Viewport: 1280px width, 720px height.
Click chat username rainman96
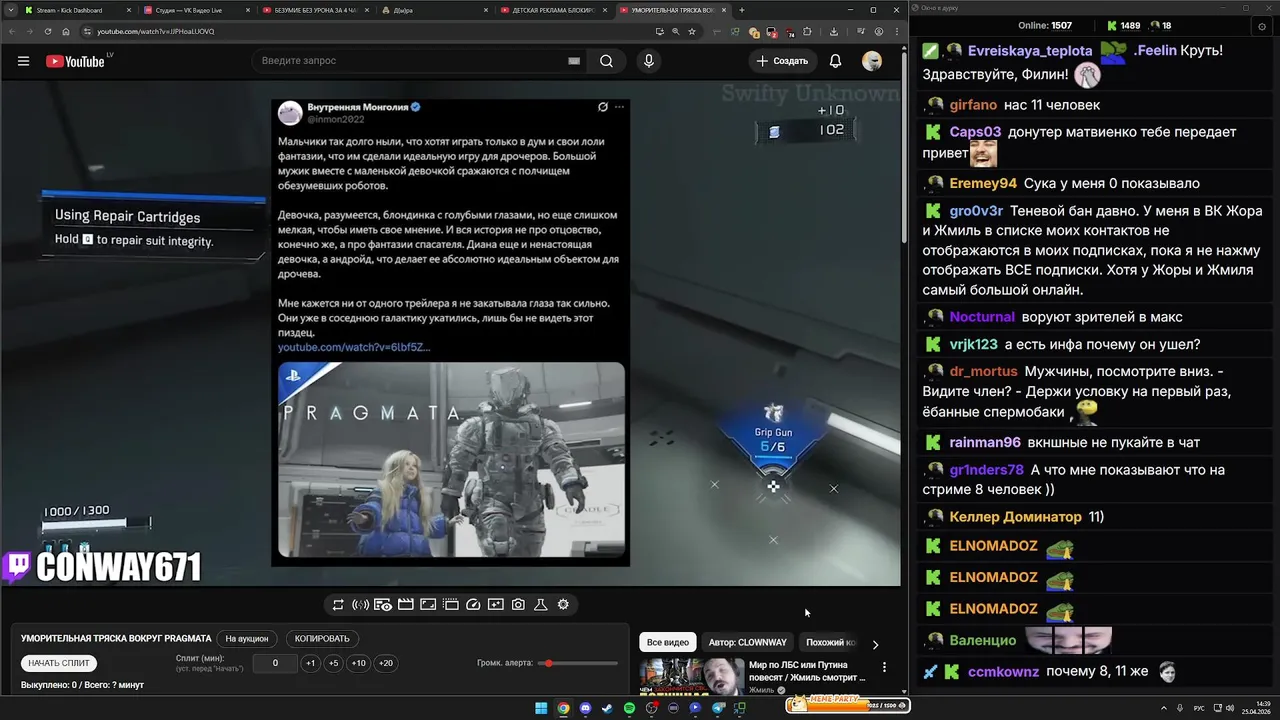pyautogui.click(x=985, y=442)
